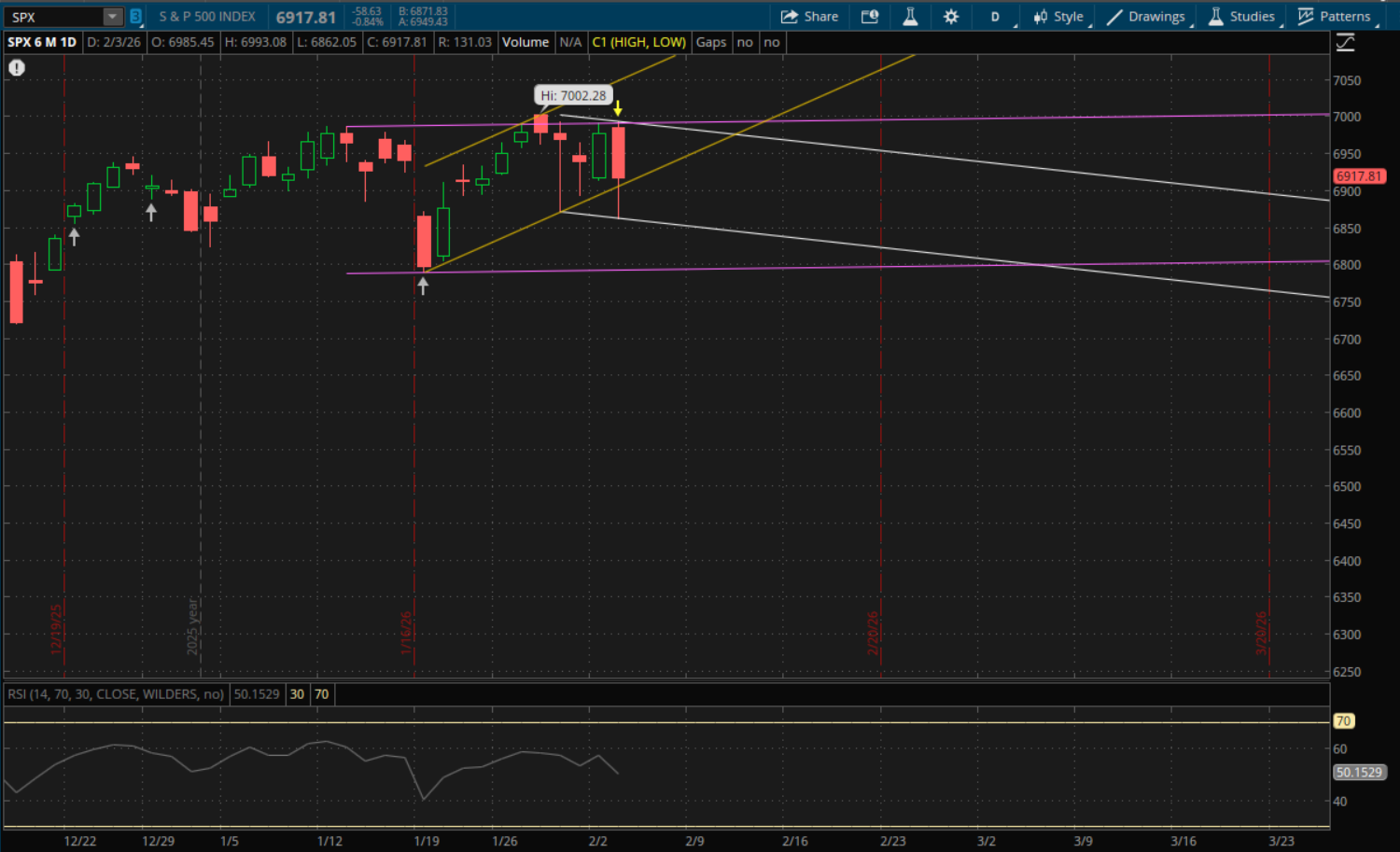Click the RSI oversold 30 value box
Viewport: 1400px width, 852px height.
(297, 694)
